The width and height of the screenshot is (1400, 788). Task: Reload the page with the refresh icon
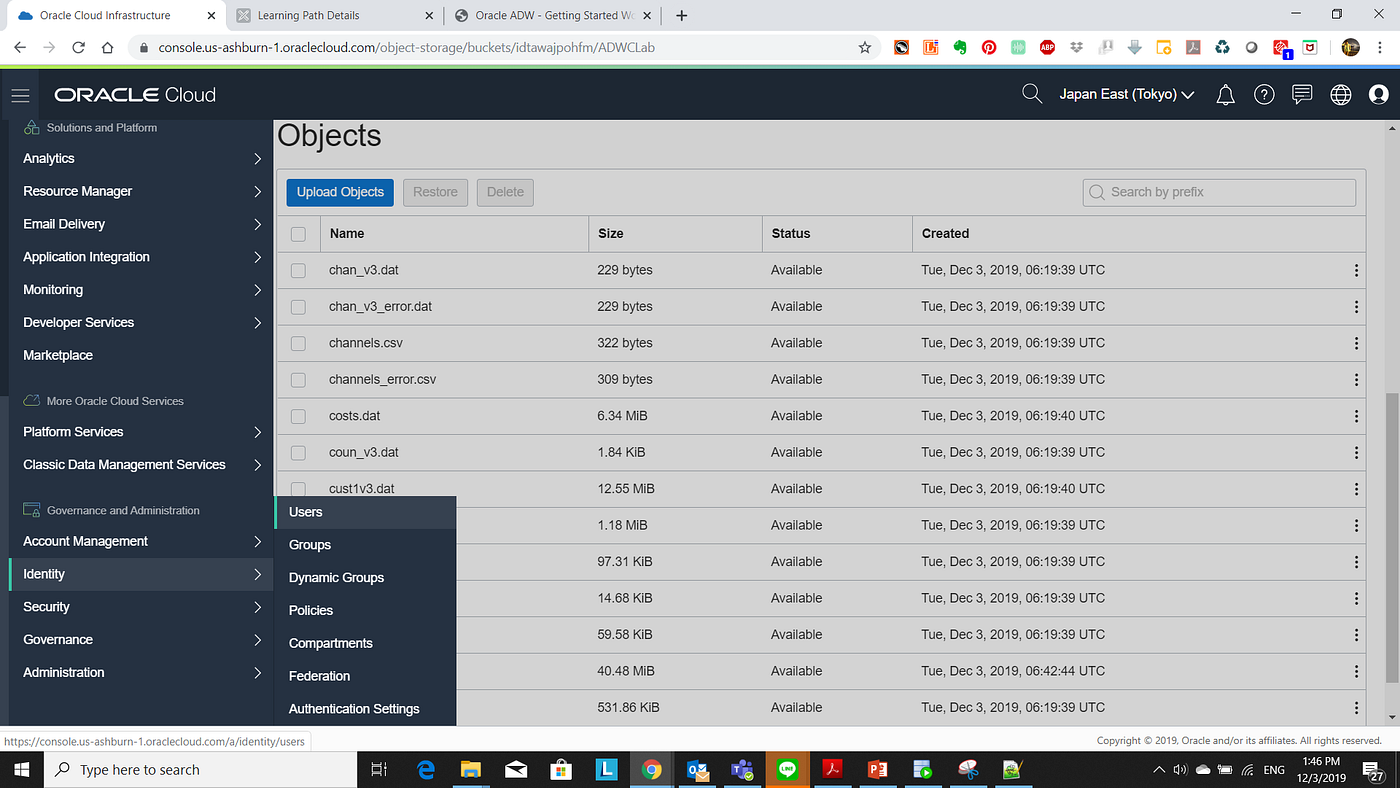[x=78, y=47]
